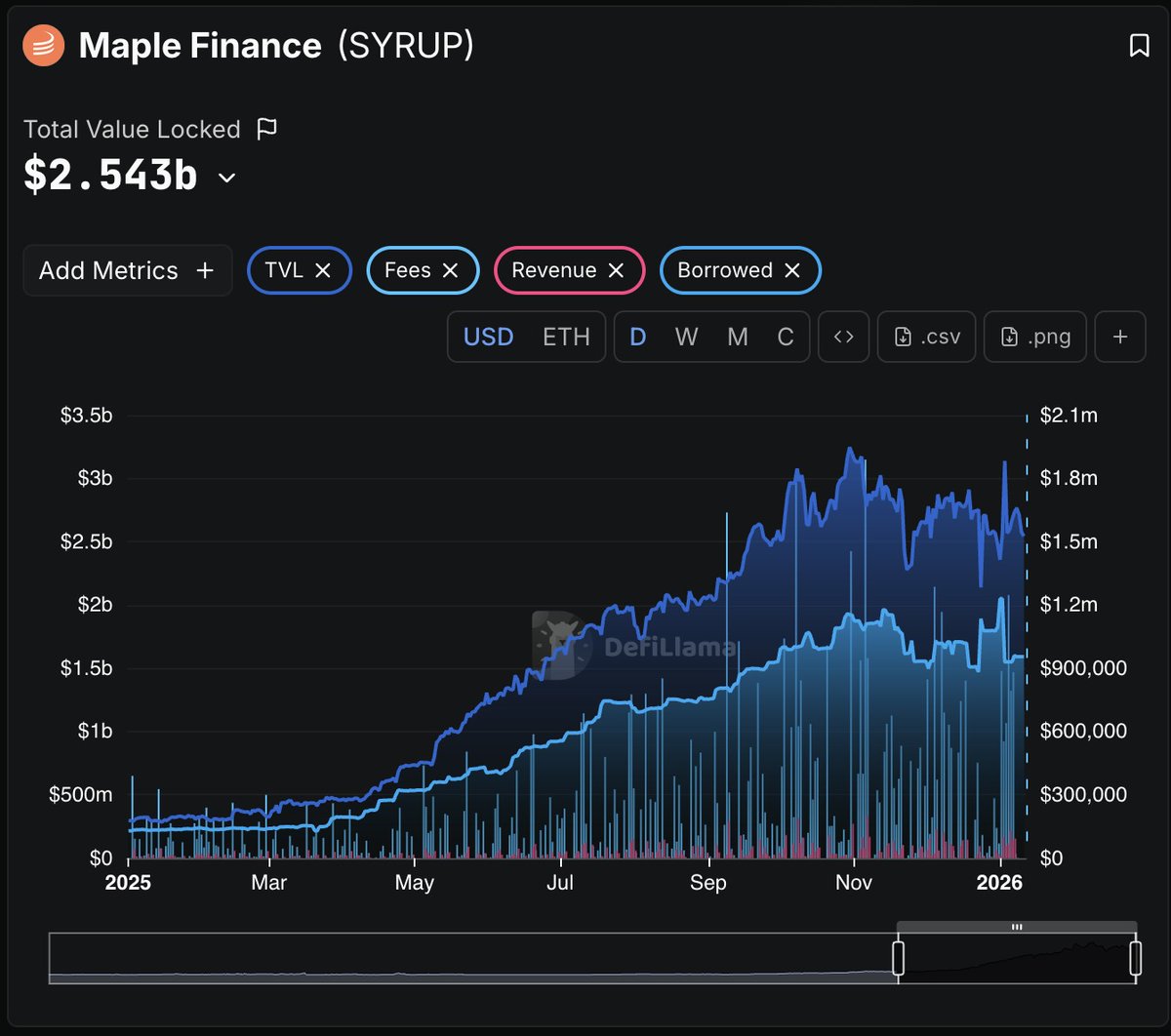This screenshot has height=1036, width=1171.
Task: Remove the TVL metric chip
Action: [x=323, y=270]
